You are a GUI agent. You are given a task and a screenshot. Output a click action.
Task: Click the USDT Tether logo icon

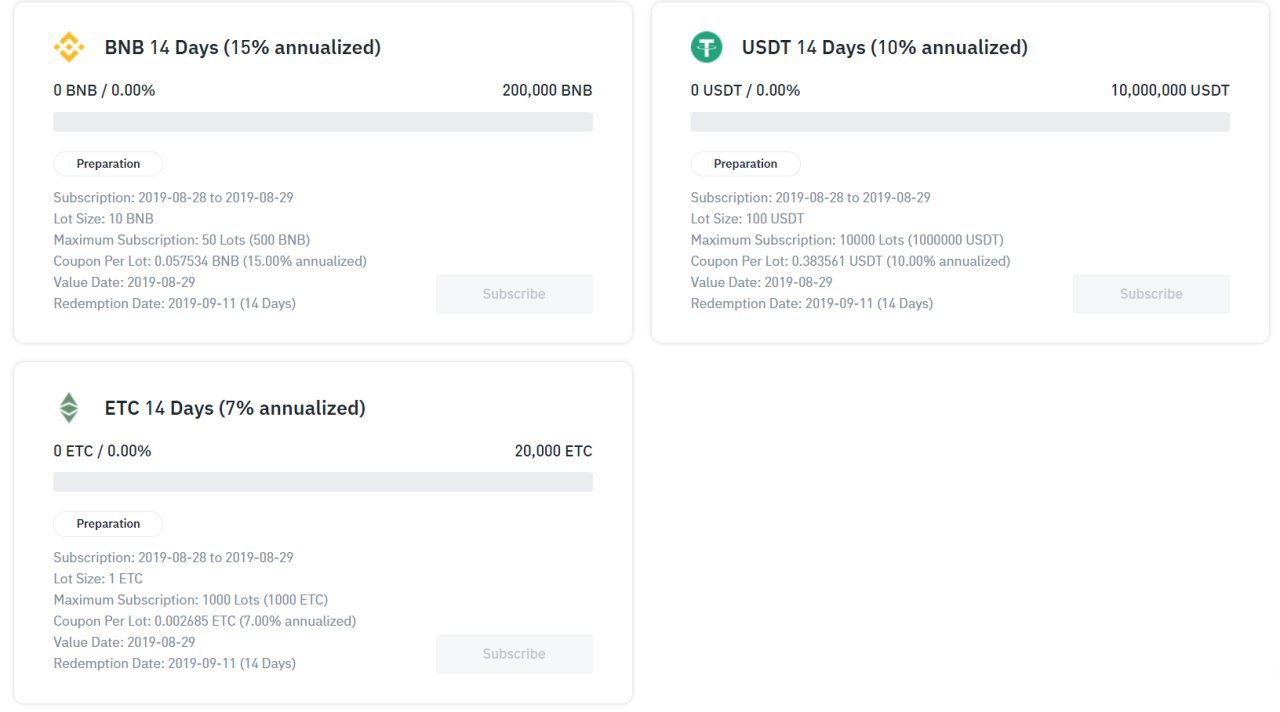coord(706,47)
